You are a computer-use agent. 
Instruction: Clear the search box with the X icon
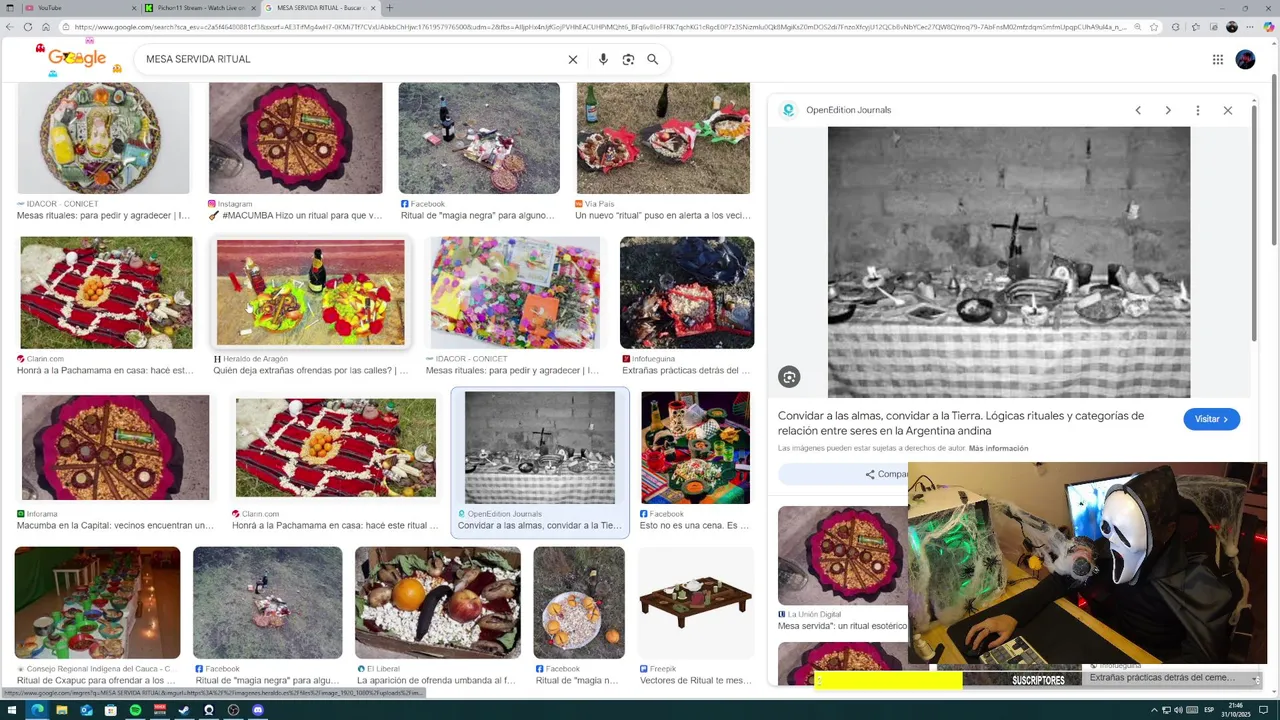tap(573, 59)
